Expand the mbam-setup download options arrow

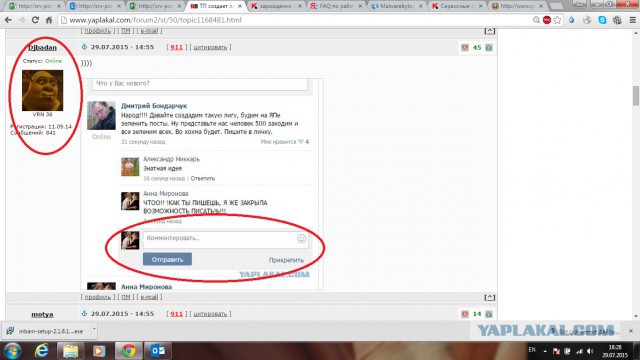[94, 329]
